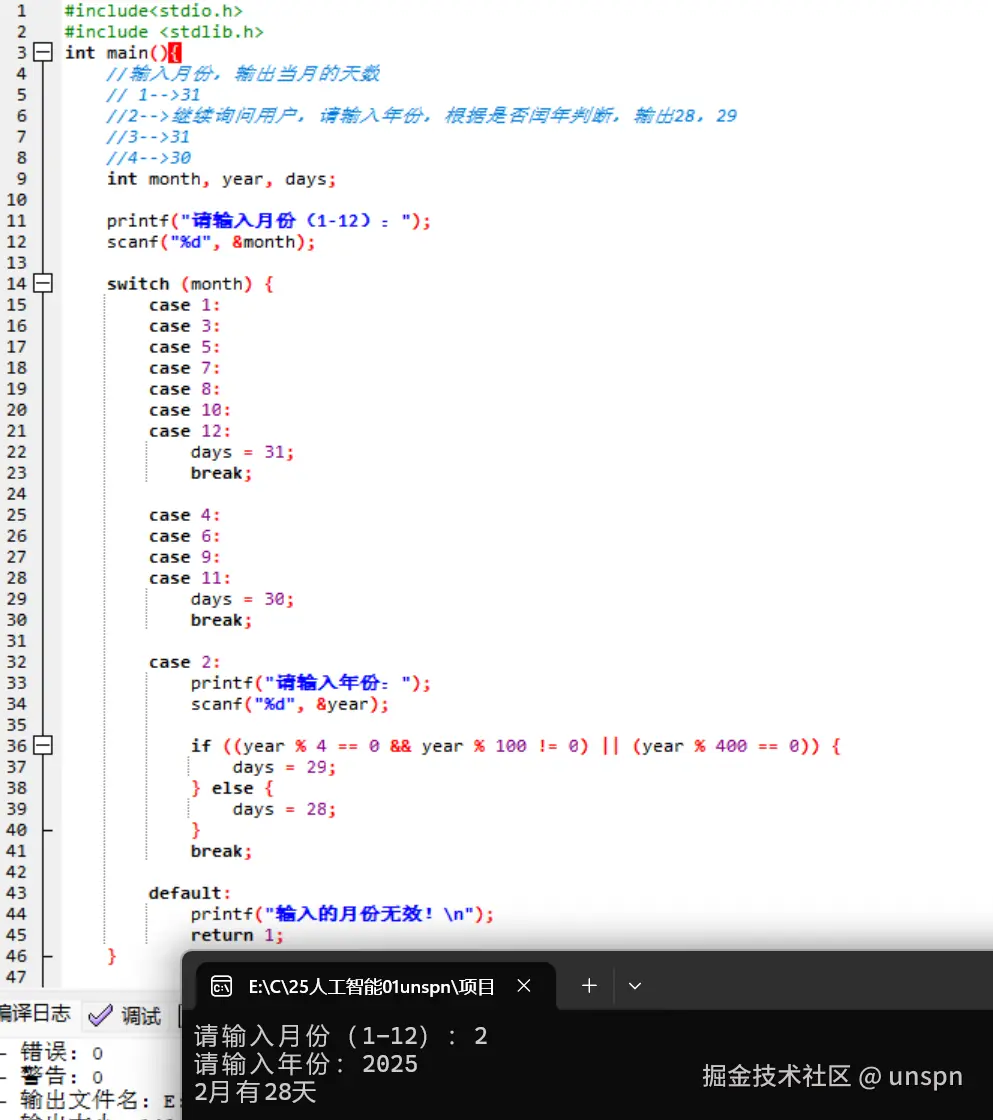Click line number 1 in the gutter
This screenshot has height=1120, width=993.
21,11
